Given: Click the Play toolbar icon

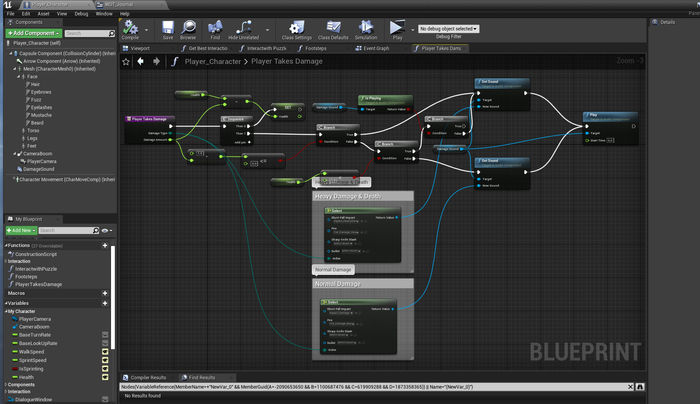Looking at the screenshot, I should pyautogui.click(x=396, y=28).
